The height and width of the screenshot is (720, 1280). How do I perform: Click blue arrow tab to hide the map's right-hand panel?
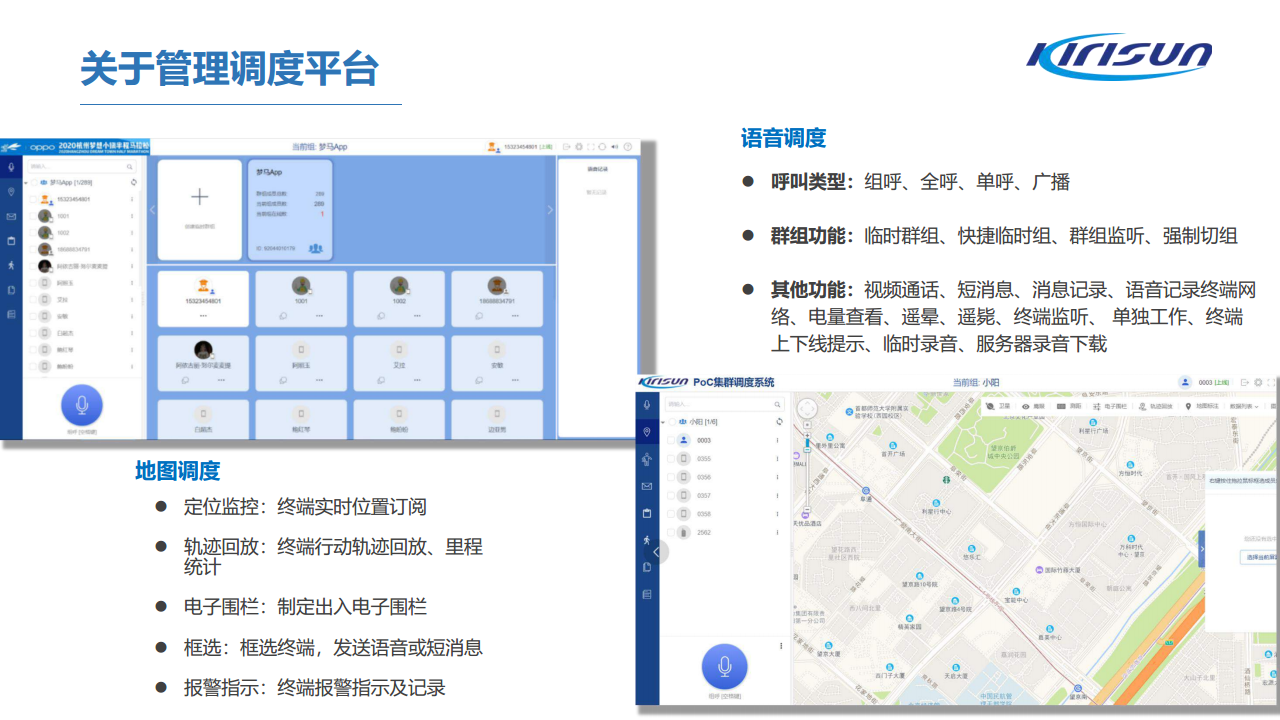[1202, 548]
